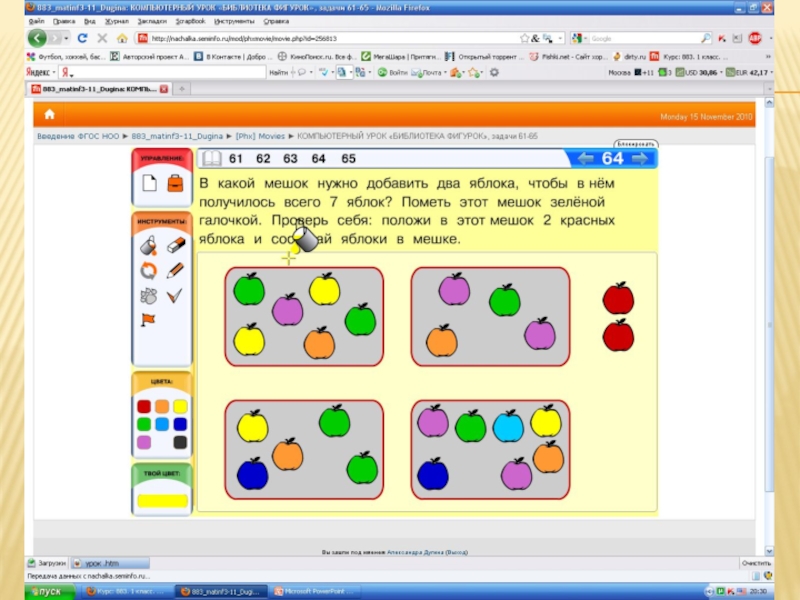Click the white home icon in orange bar
Screen dimensions: 800x600
(x=49, y=114)
